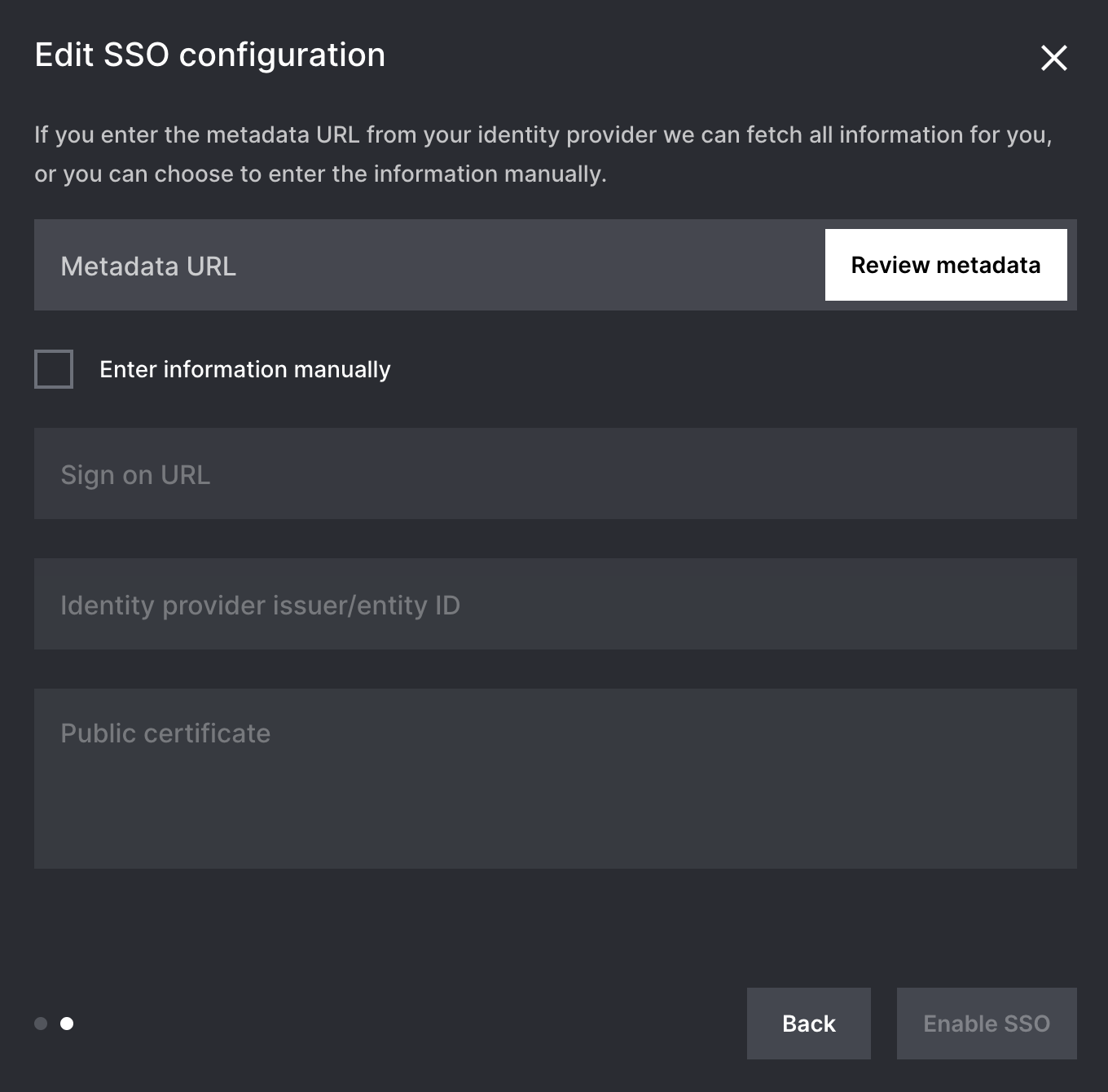Click the Sign on URL field
The width and height of the screenshot is (1108, 1092).
(x=407, y=473)
